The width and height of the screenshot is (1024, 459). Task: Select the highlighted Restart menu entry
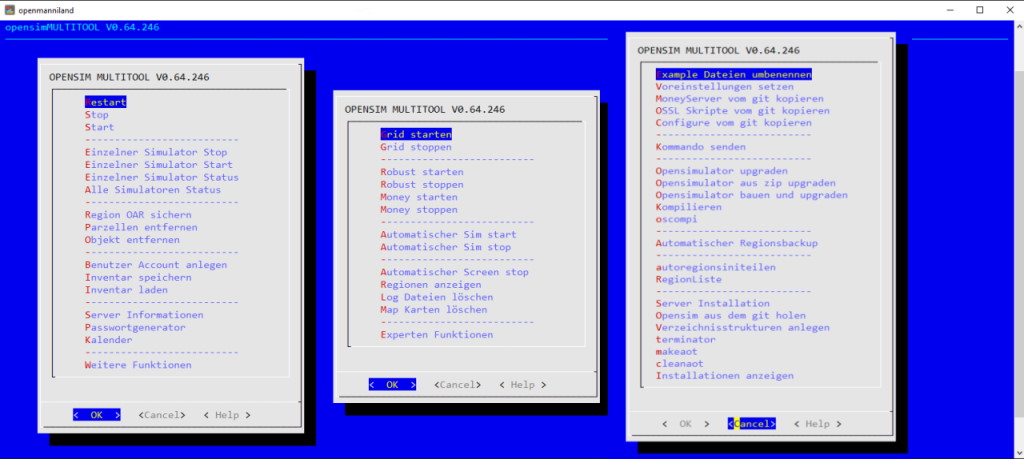point(106,102)
